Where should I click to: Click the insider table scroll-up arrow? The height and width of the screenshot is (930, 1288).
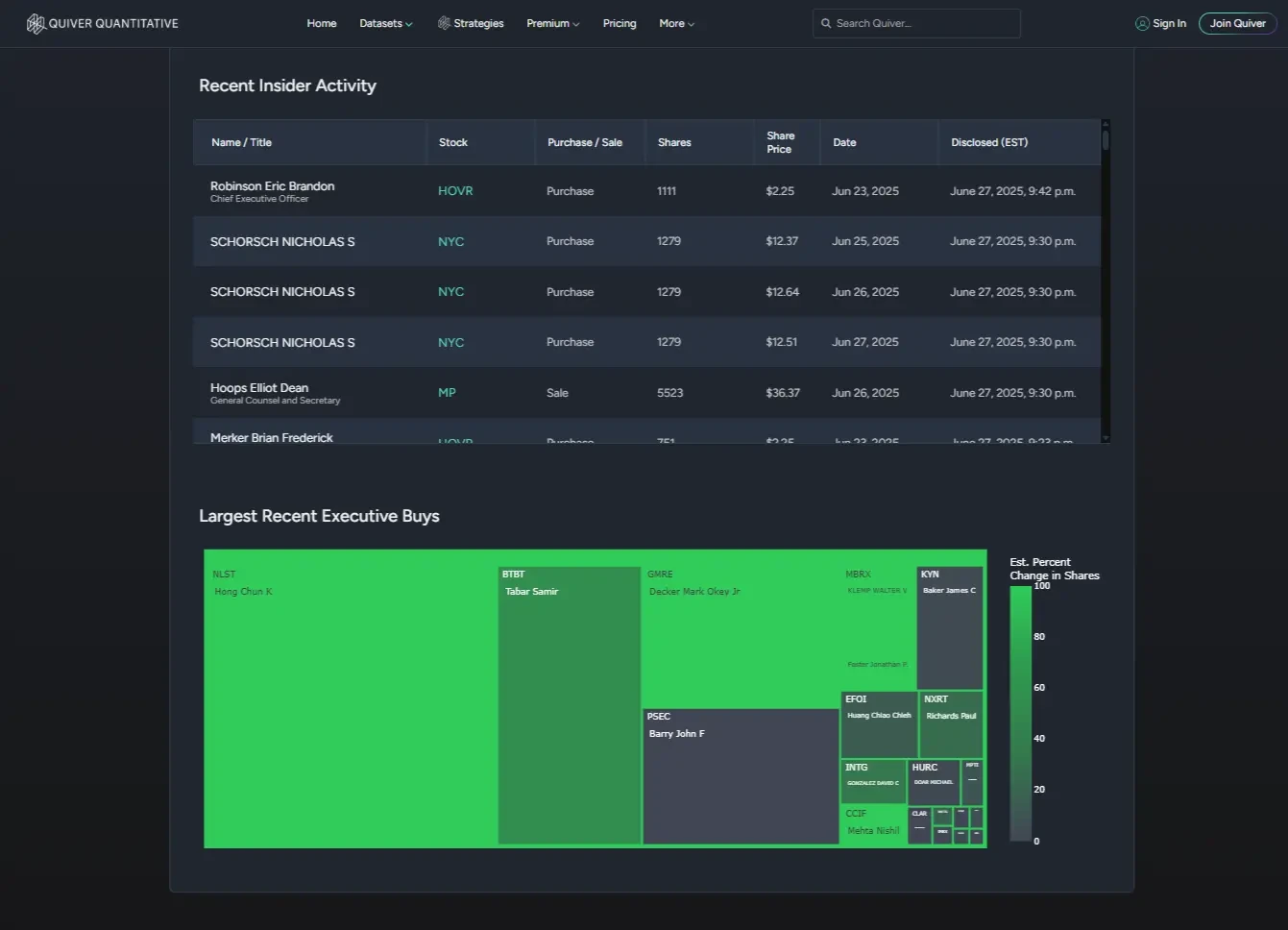coord(1106,124)
